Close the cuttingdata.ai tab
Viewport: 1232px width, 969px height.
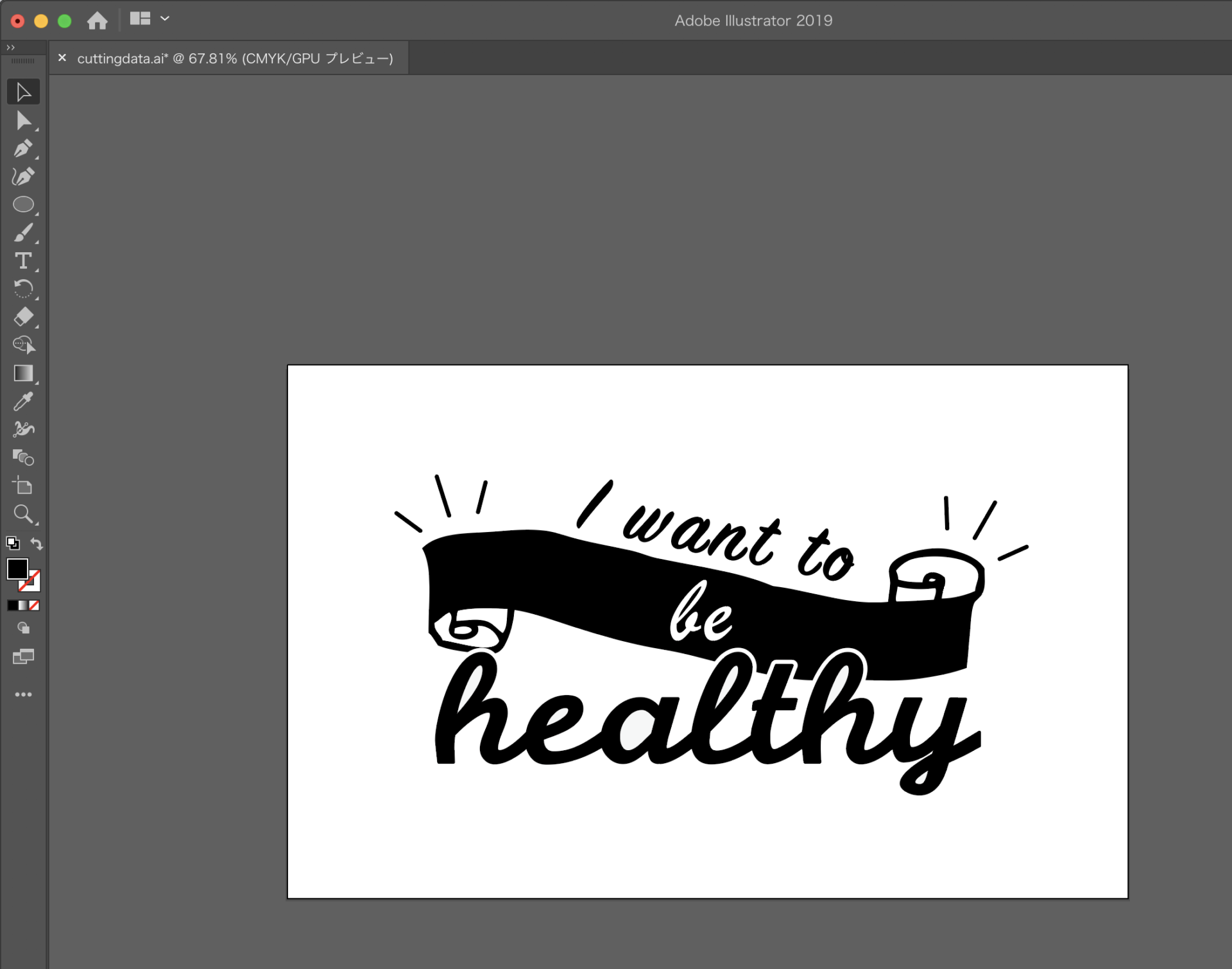[62, 58]
